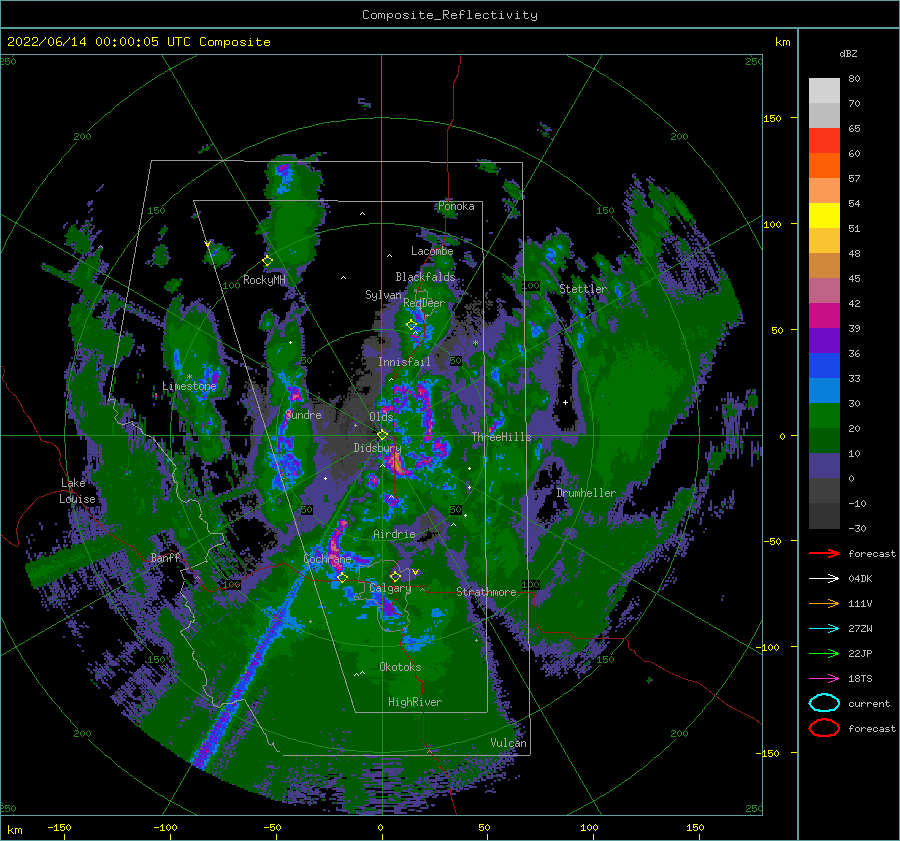Select the purple 39 dBZ color swatch
Screen dimensions: 900x841
coord(824,340)
